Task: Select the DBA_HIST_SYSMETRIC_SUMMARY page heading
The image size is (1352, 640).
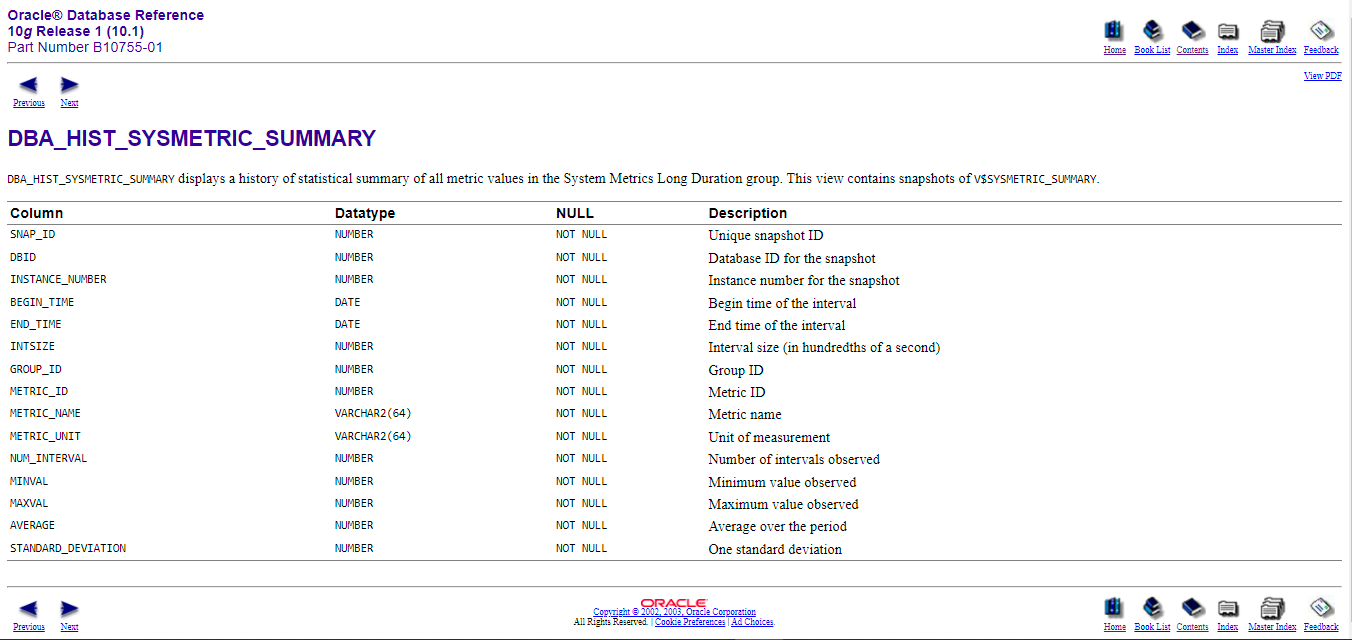Action: (192, 139)
